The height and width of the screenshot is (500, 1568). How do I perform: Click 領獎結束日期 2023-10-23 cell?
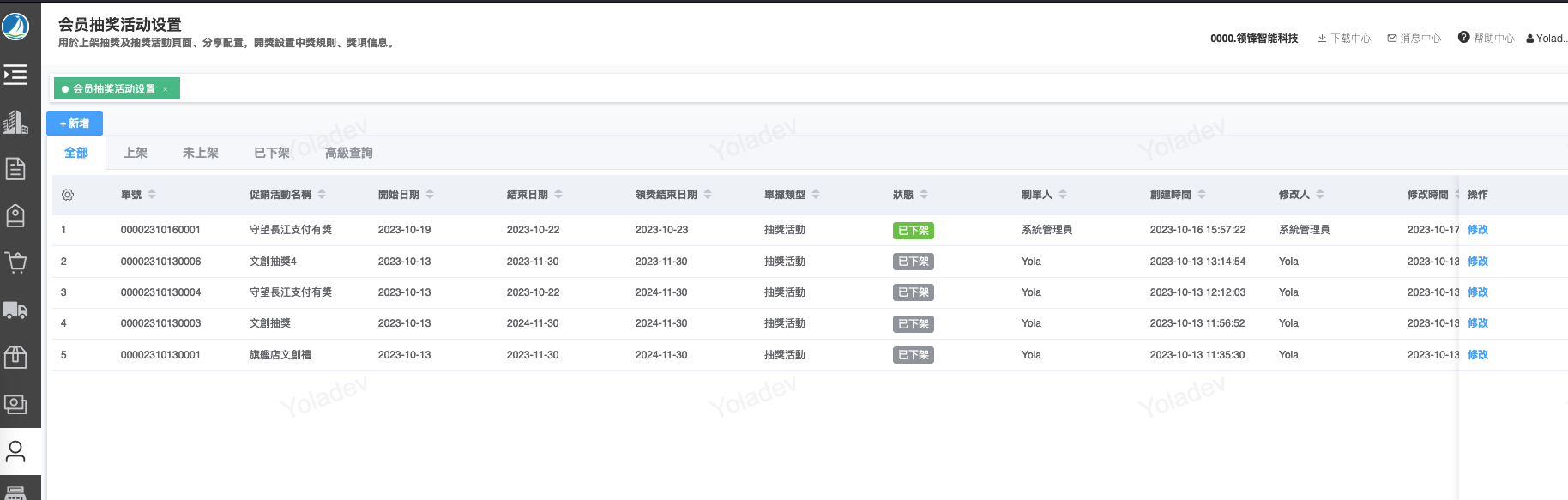[662, 230]
